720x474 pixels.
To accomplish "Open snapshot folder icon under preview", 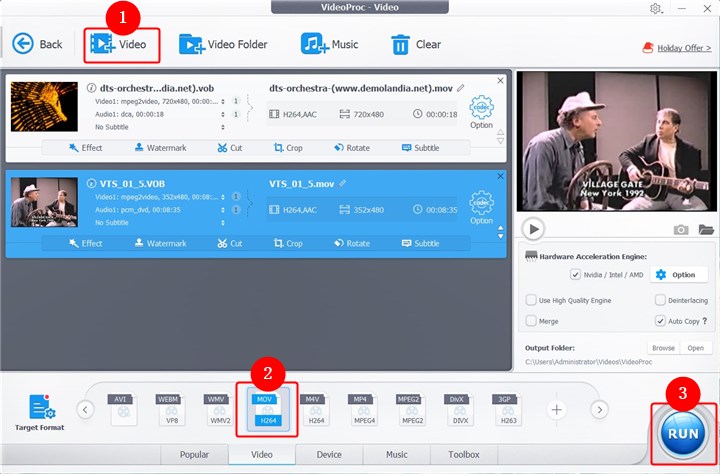I will 706,229.
